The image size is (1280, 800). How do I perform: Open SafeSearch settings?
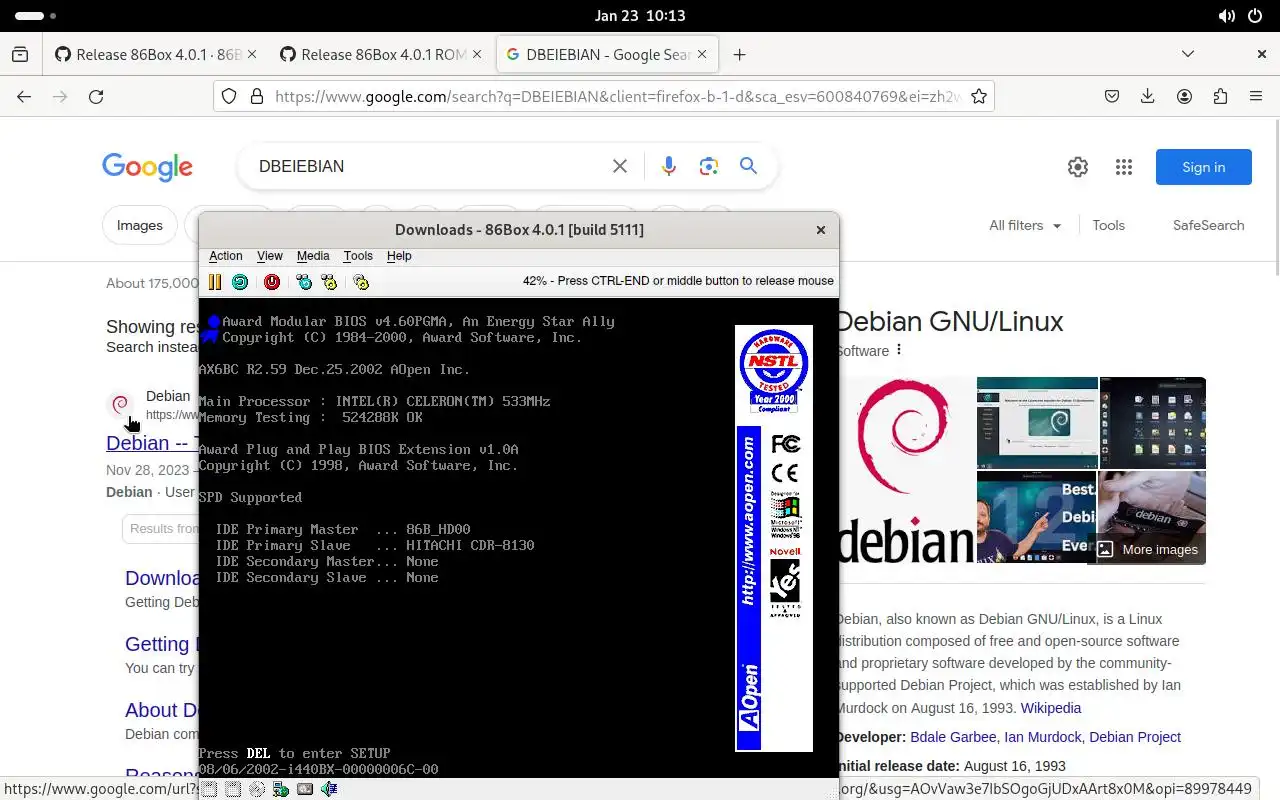[x=1208, y=226]
